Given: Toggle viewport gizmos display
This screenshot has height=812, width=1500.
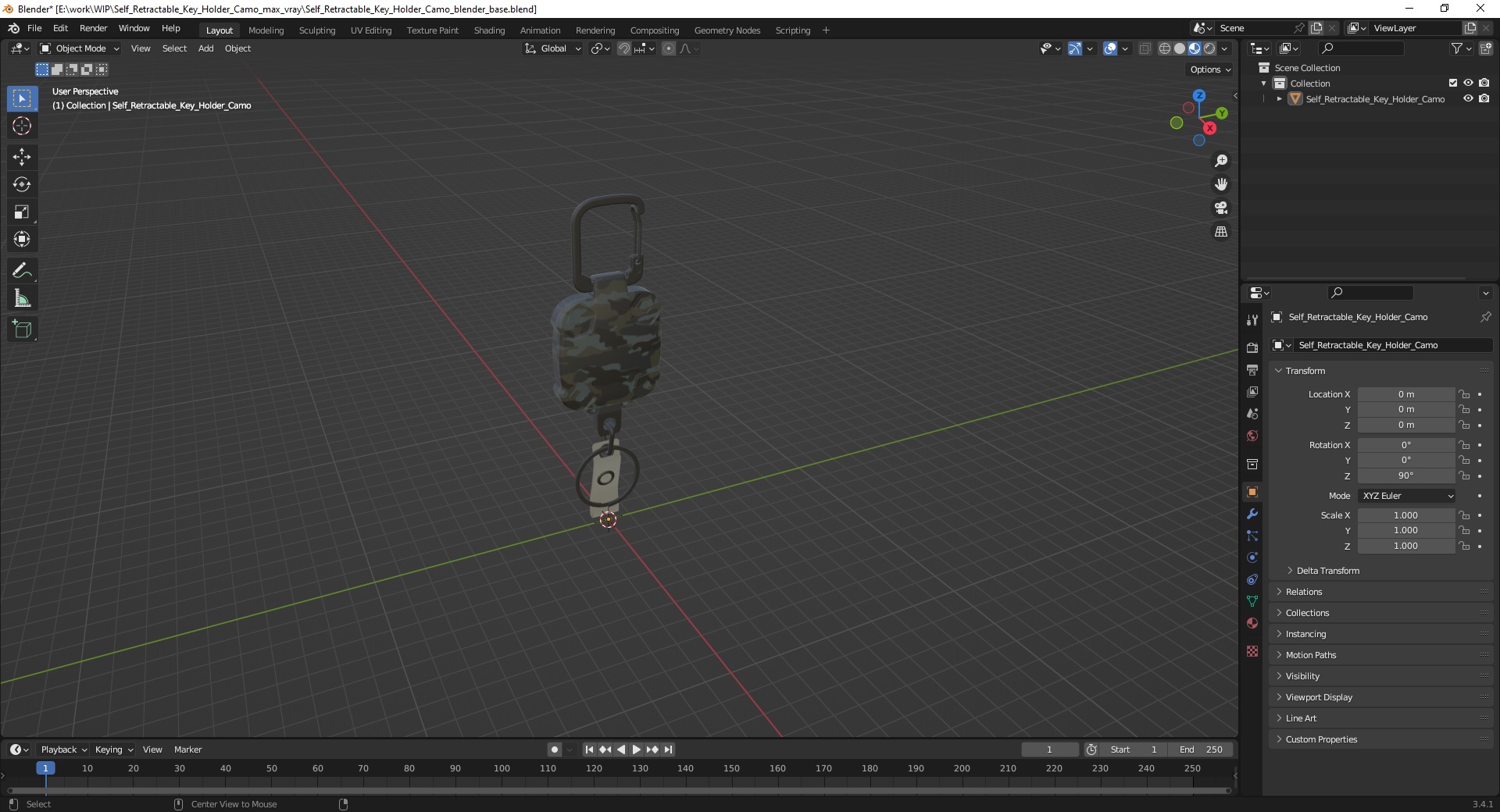Looking at the screenshot, I should click(1075, 48).
